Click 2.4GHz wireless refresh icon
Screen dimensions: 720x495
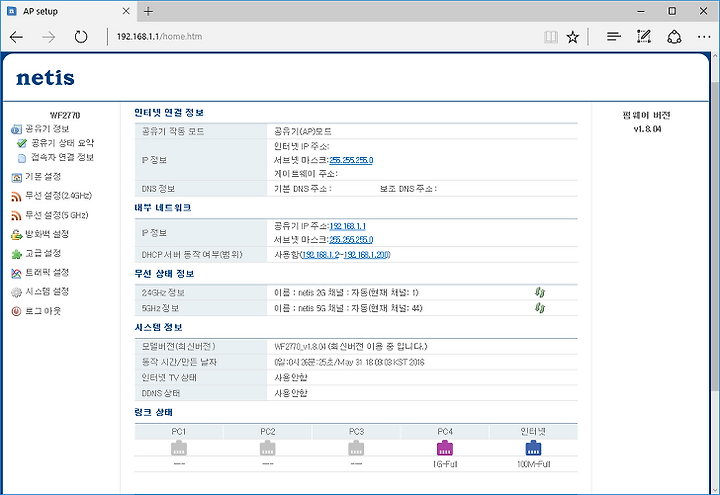540,292
